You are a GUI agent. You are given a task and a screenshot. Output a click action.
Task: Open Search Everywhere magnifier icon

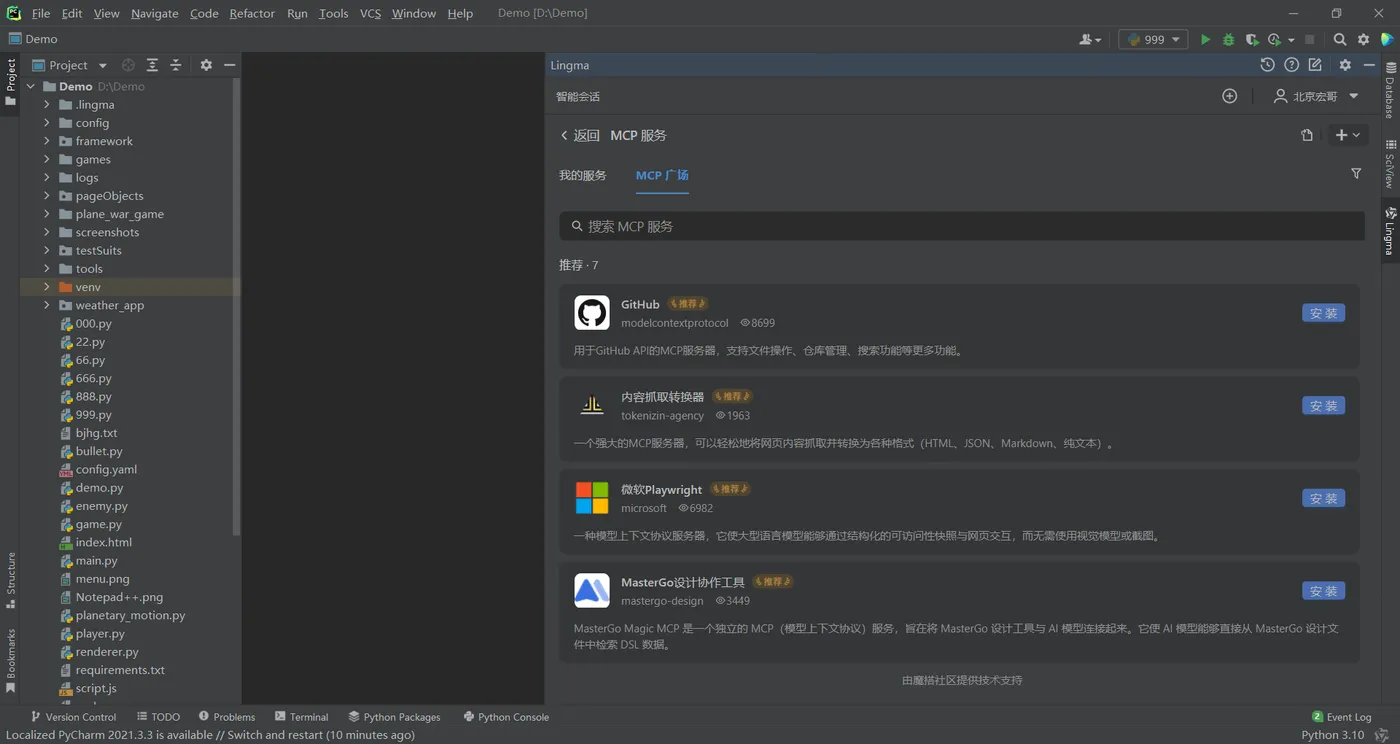[x=1340, y=39]
